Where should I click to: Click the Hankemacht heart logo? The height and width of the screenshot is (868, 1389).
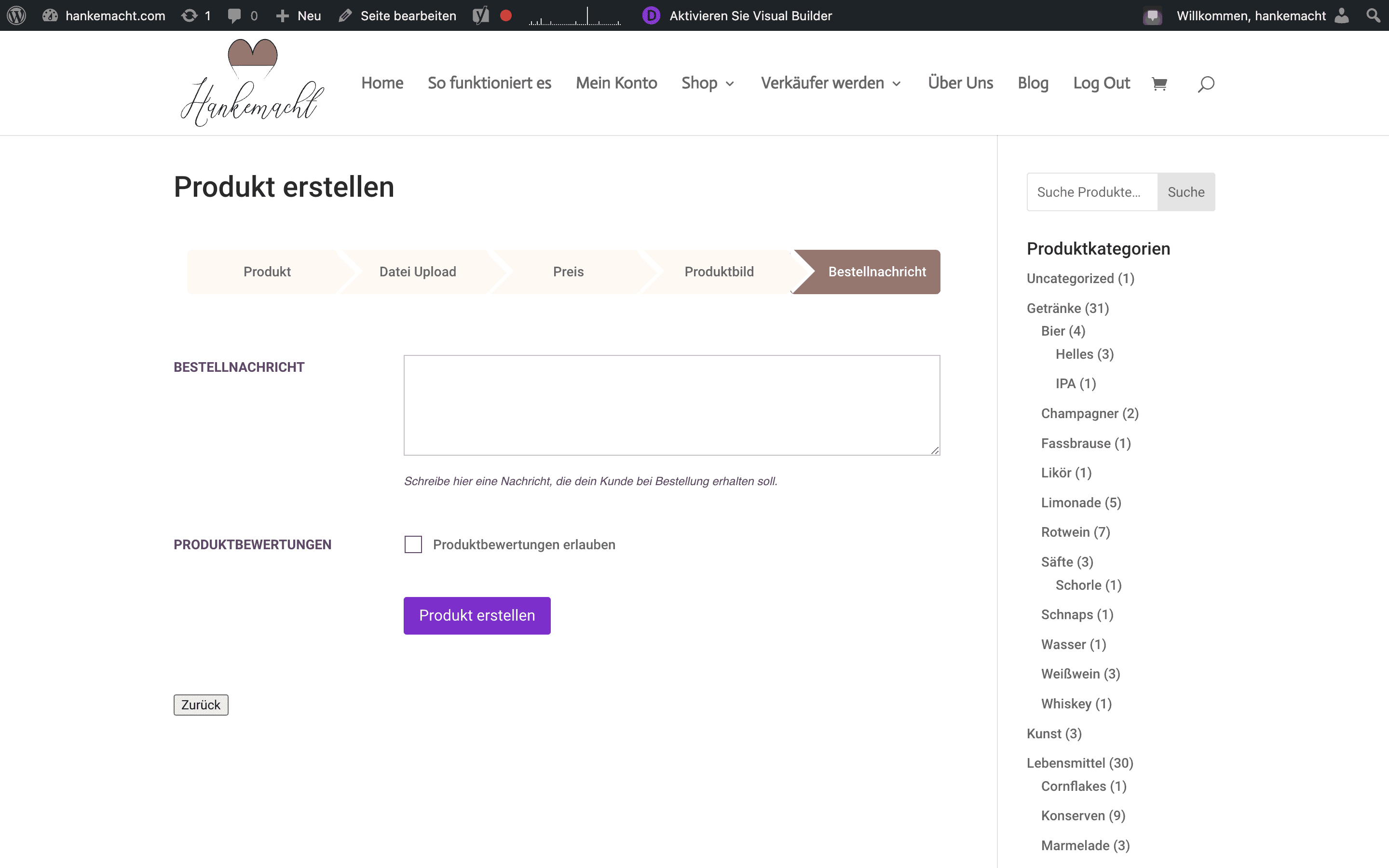pos(253,82)
